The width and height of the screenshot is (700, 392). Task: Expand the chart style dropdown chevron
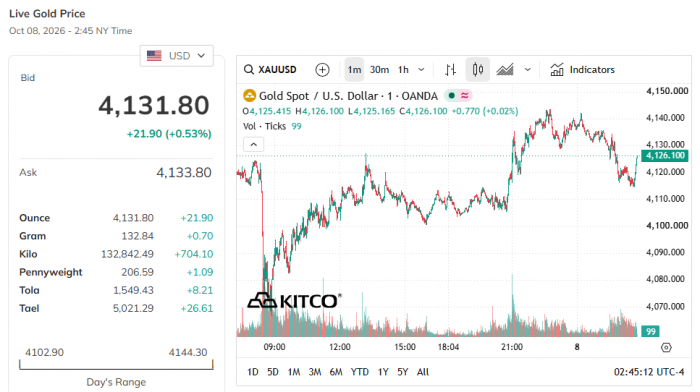[x=528, y=70]
